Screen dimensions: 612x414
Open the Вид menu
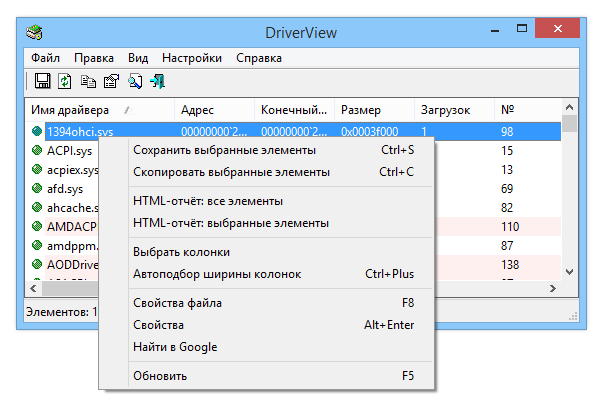pos(138,58)
